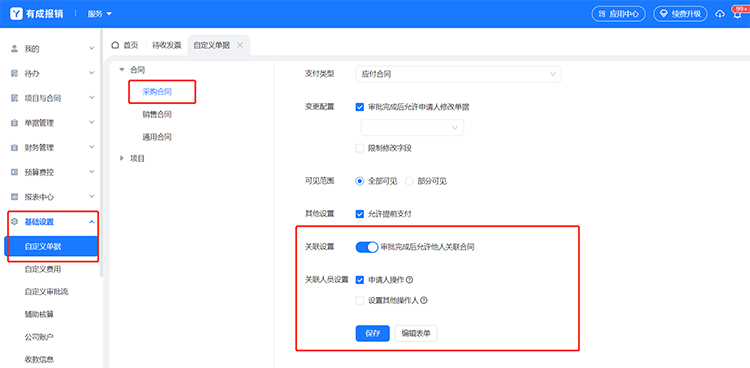This screenshot has height=368, width=750.
Task: Expand the 项目 tree node triangle
Action: click(121, 158)
